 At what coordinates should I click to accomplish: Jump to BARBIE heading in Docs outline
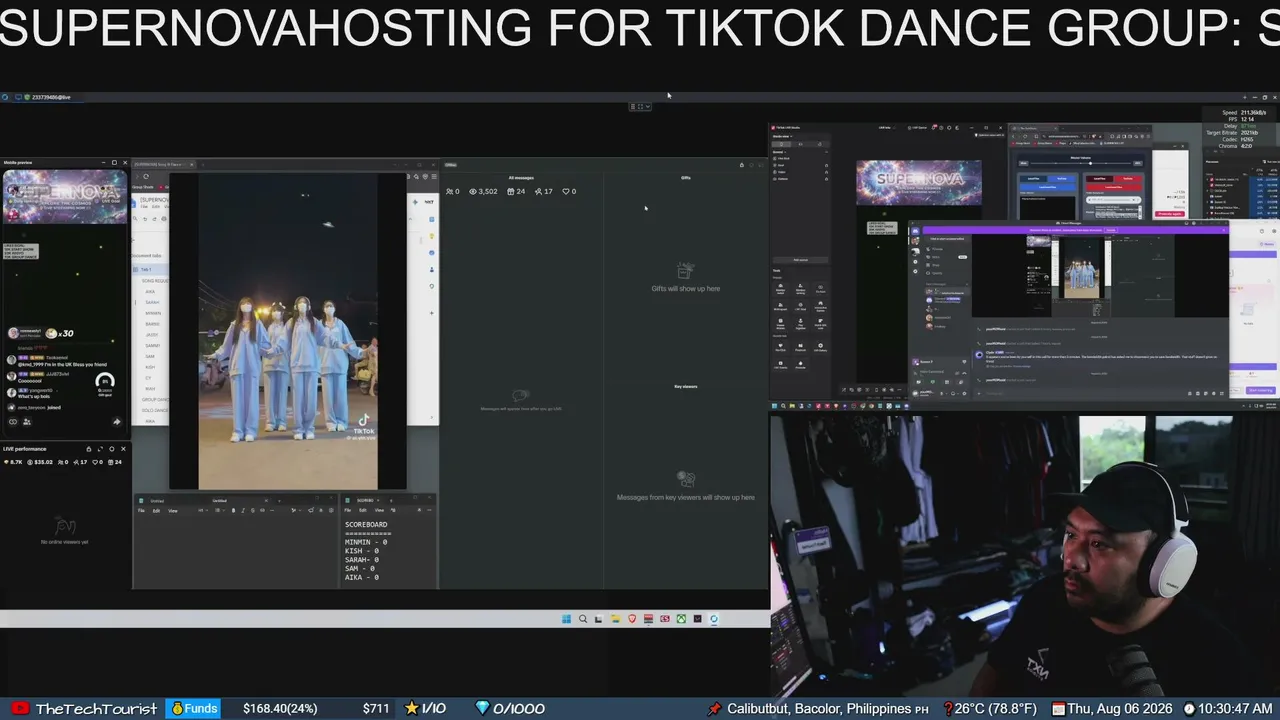point(152,324)
